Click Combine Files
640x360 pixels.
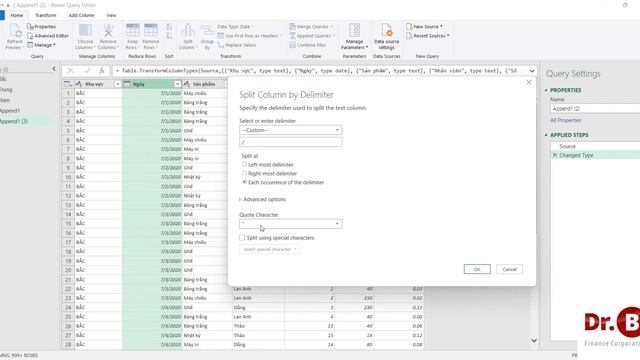pos(307,45)
